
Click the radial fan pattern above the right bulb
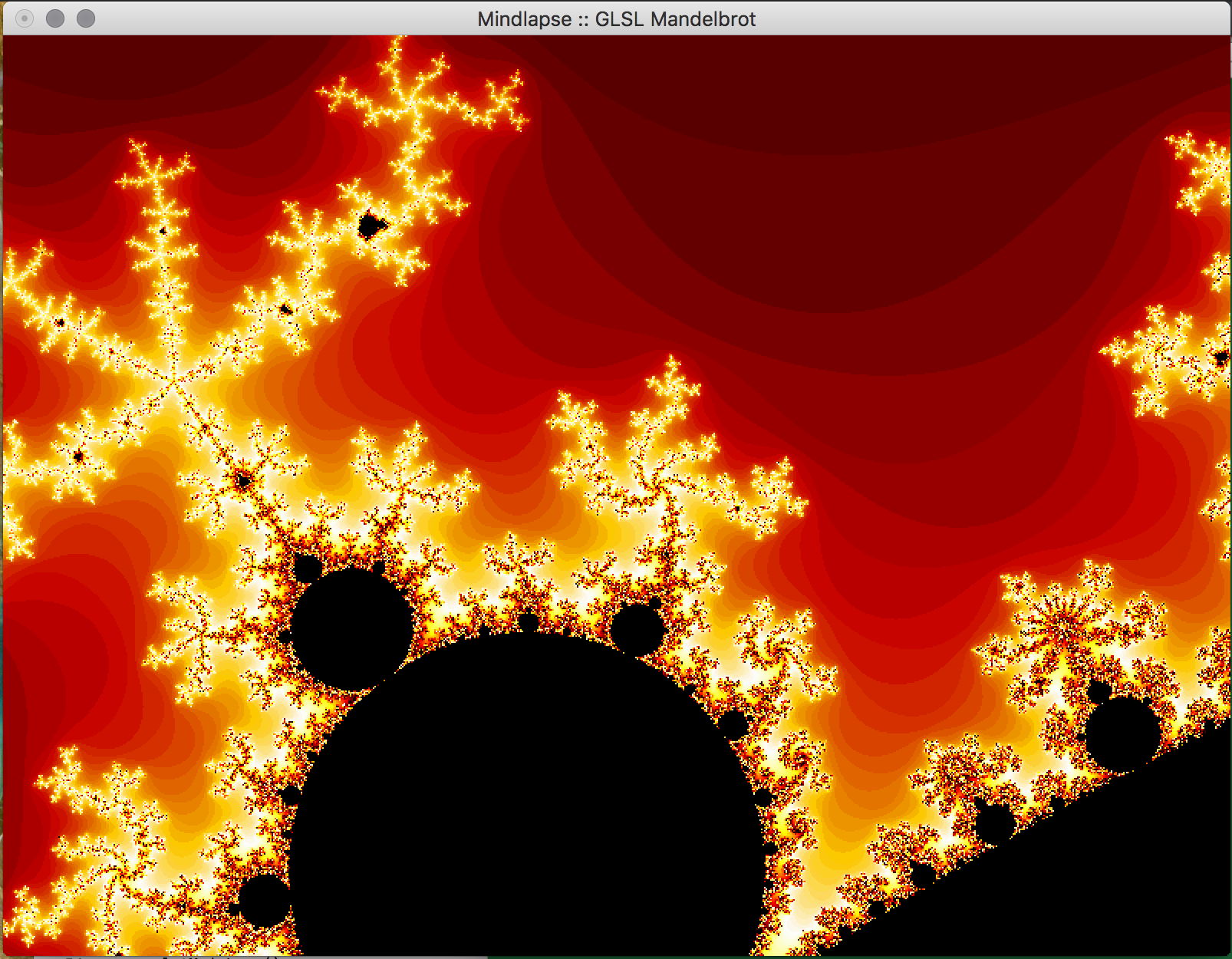coord(1066,614)
